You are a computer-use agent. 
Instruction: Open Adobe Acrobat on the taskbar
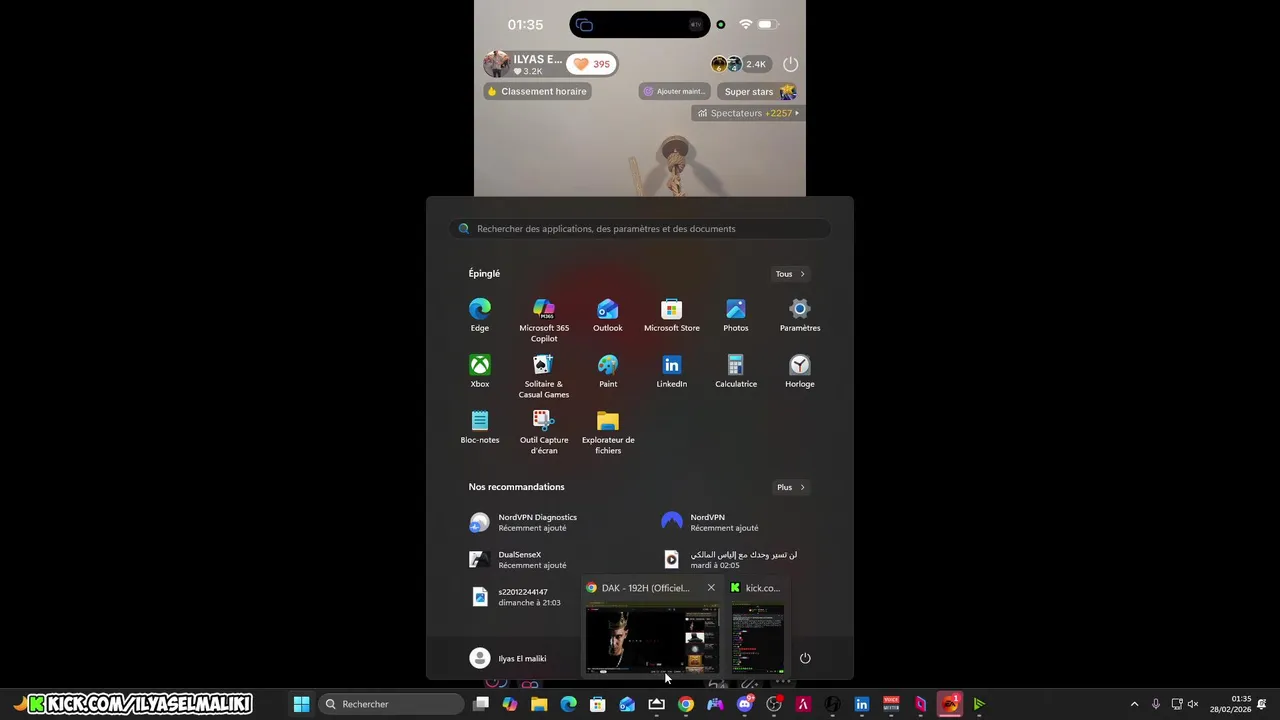tap(803, 704)
